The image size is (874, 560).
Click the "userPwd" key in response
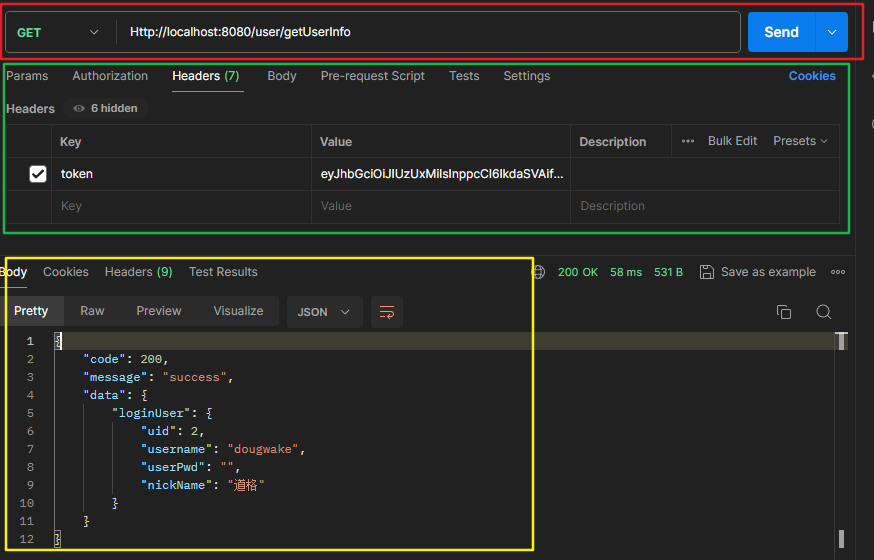[173, 467]
